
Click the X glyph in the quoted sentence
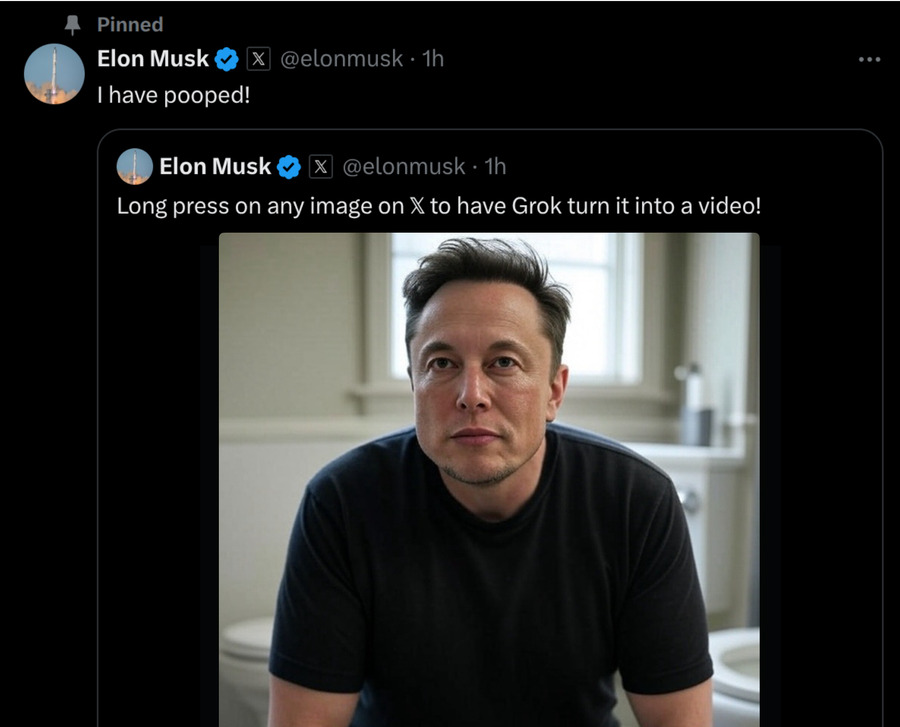[418, 208]
